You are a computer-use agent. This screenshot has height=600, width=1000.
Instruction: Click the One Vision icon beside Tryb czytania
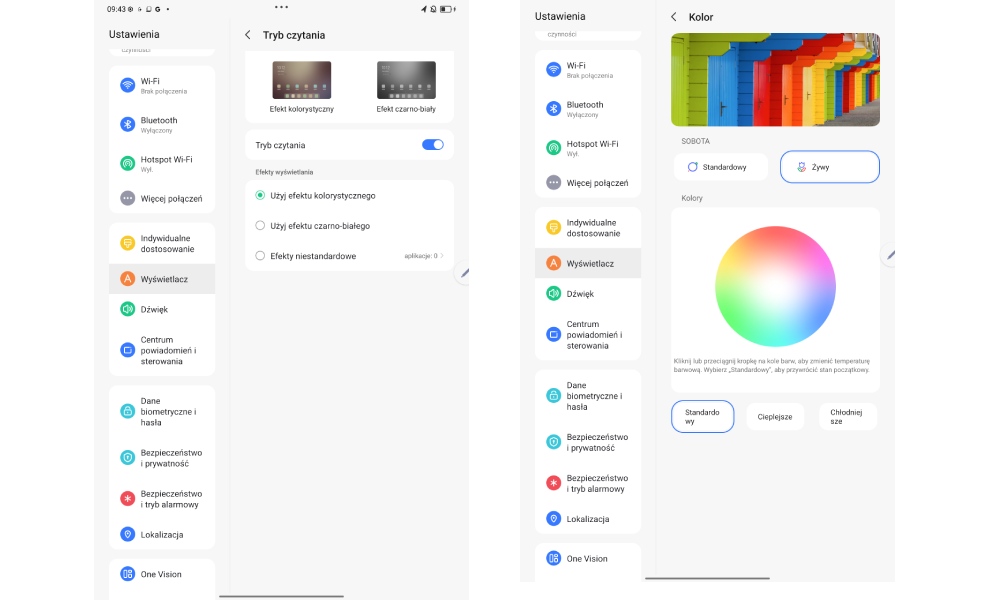tap(127, 574)
